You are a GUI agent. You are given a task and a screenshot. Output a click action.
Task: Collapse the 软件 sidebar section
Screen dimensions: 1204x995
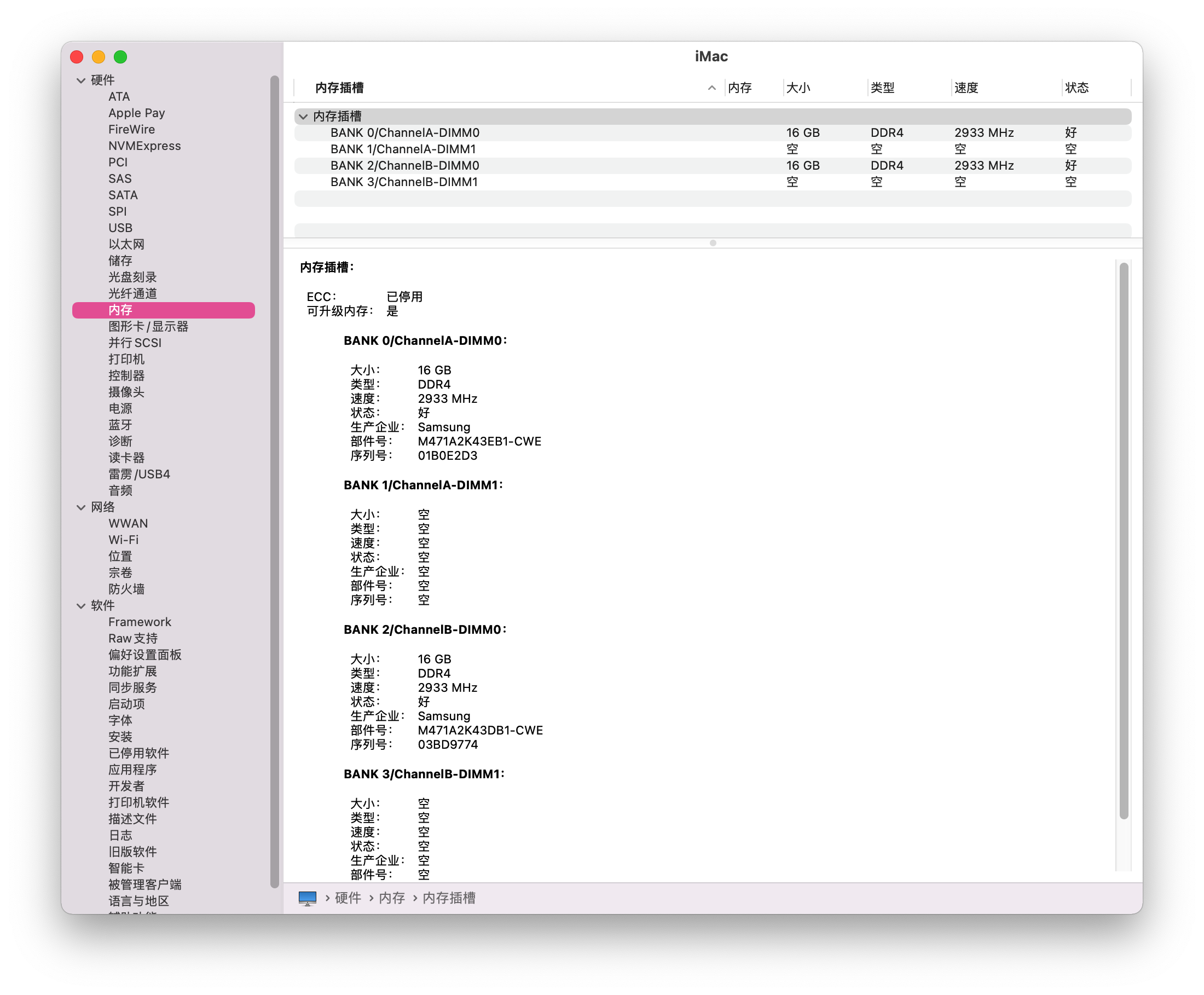point(81,606)
